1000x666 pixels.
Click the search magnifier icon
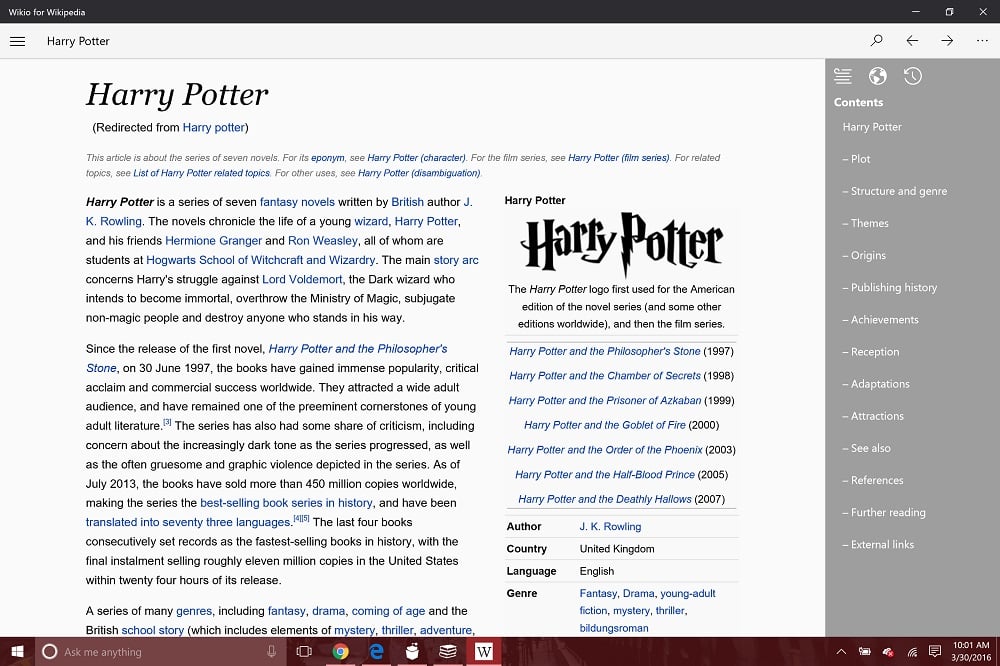pos(877,41)
